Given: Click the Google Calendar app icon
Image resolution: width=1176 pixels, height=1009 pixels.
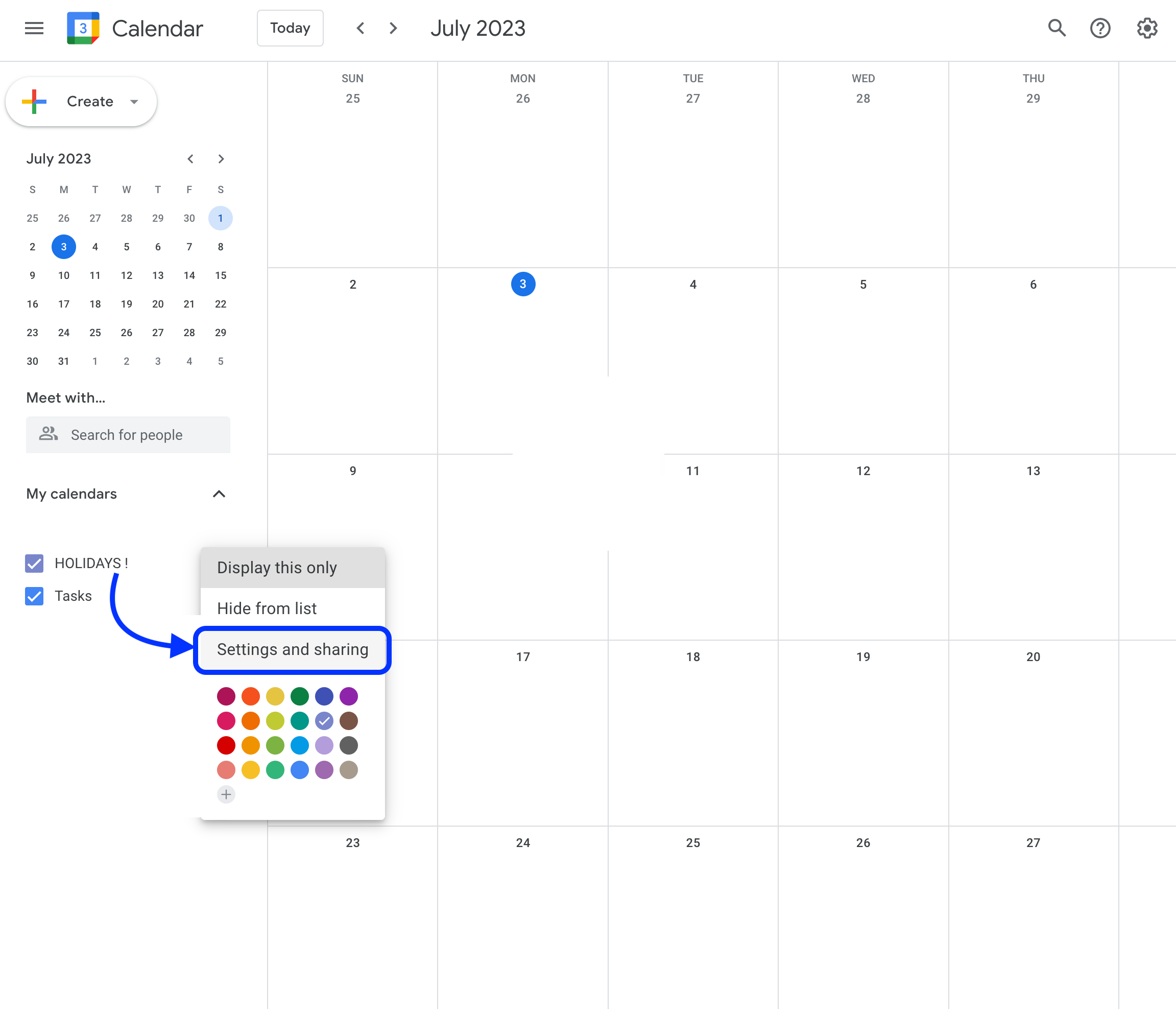Looking at the screenshot, I should [84, 28].
